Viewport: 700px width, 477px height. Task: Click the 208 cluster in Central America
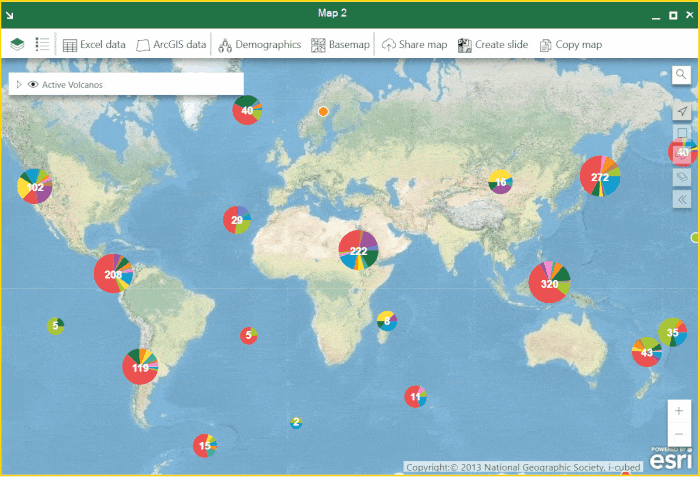(113, 273)
